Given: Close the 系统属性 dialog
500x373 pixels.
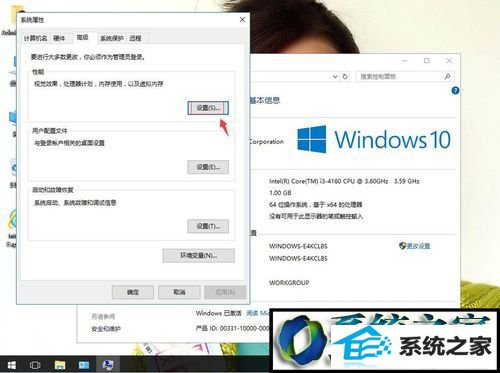Looking at the screenshot, I should click(x=242, y=20).
